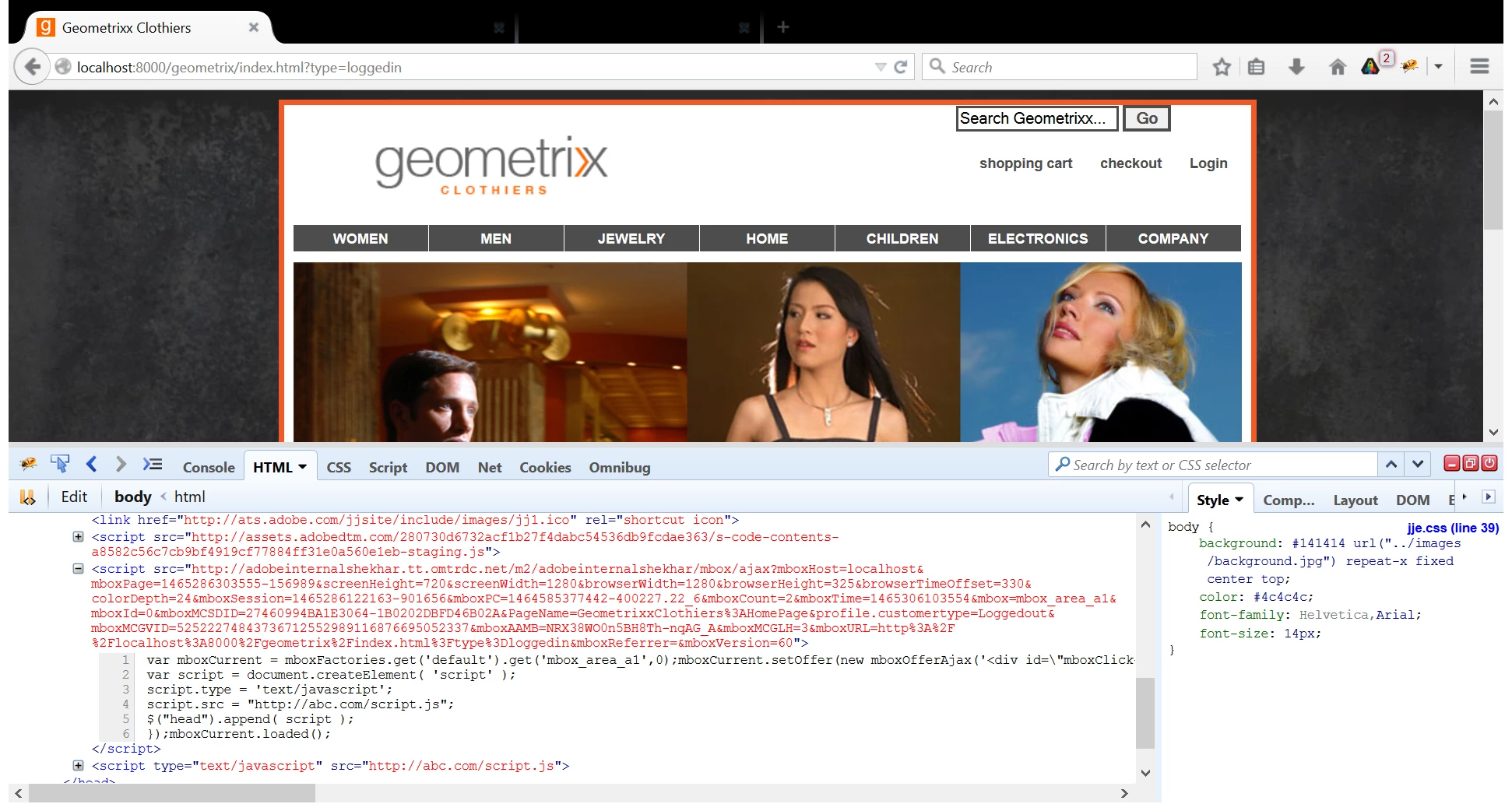1512x811 pixels.
Task: Click the Go search button on the site
Action: pyautogui.click(x=1147, y=118)
